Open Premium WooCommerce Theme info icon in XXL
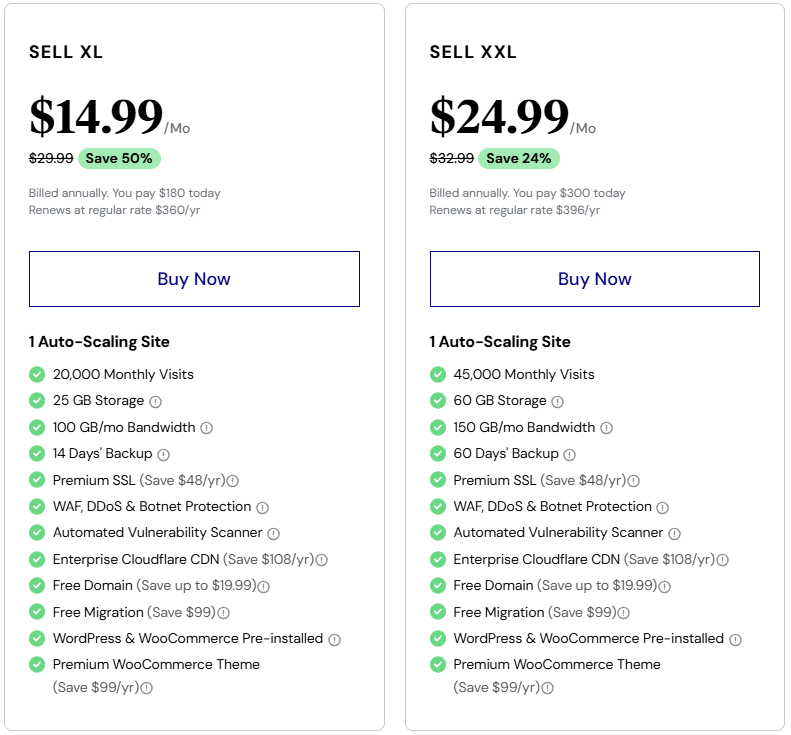This screenshot has height=735, width=791. [x=548, y=688]
